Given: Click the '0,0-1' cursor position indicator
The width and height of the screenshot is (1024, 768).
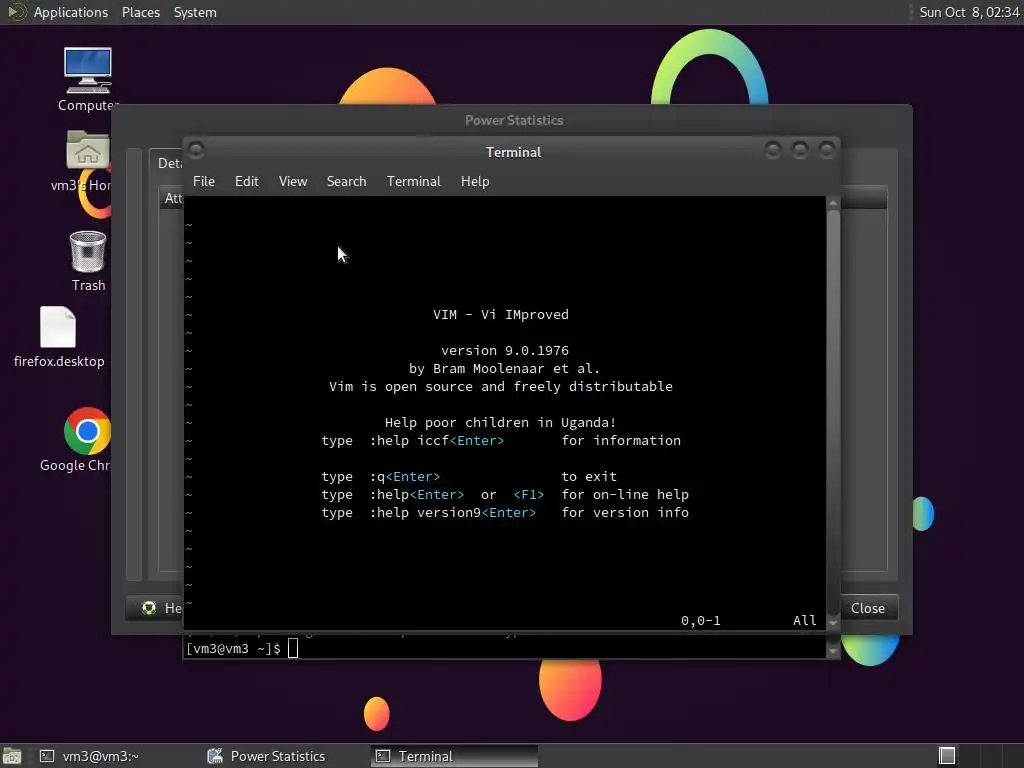Looking at the screenshot, I should (701, 620).
